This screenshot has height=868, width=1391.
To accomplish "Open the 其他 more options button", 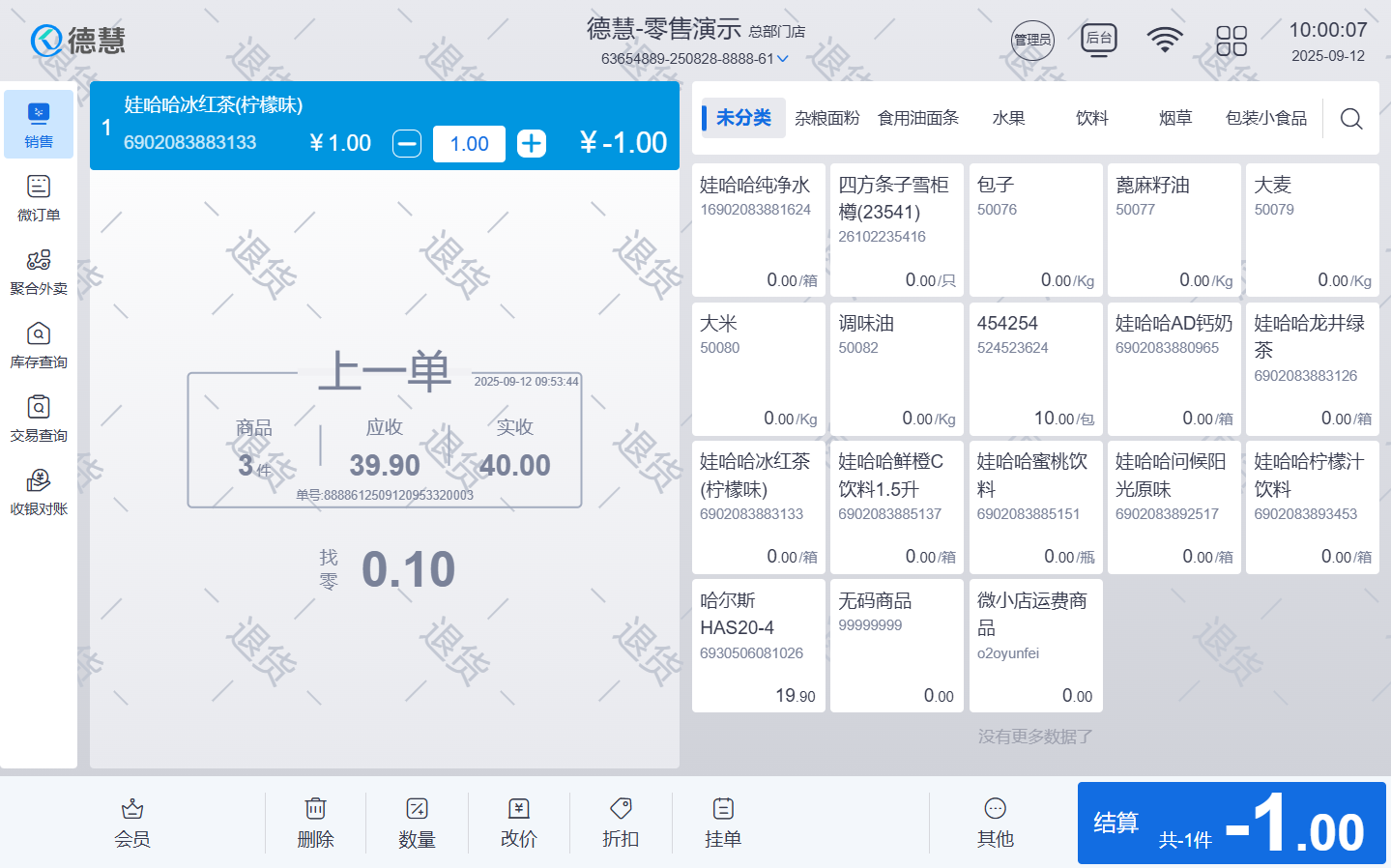I will pos(995,824).
